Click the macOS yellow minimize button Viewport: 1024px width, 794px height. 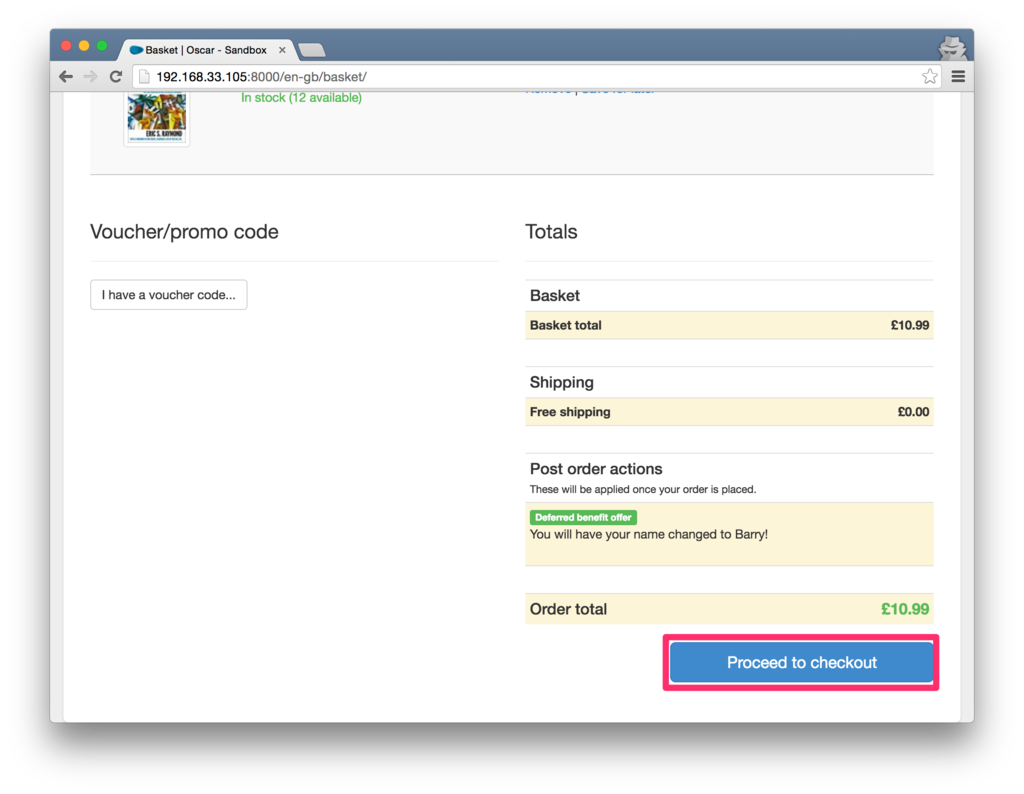84,46
